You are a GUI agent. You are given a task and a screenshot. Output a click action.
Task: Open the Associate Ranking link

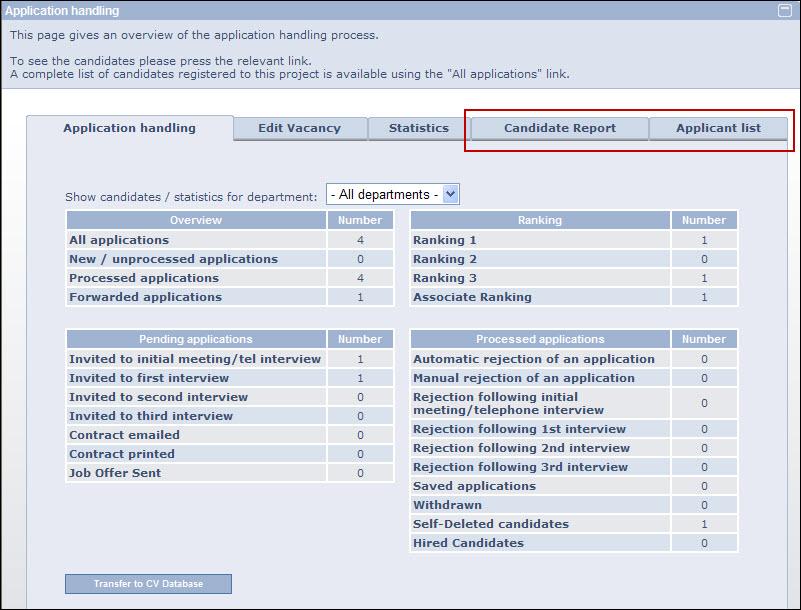(x=472, y=297)
